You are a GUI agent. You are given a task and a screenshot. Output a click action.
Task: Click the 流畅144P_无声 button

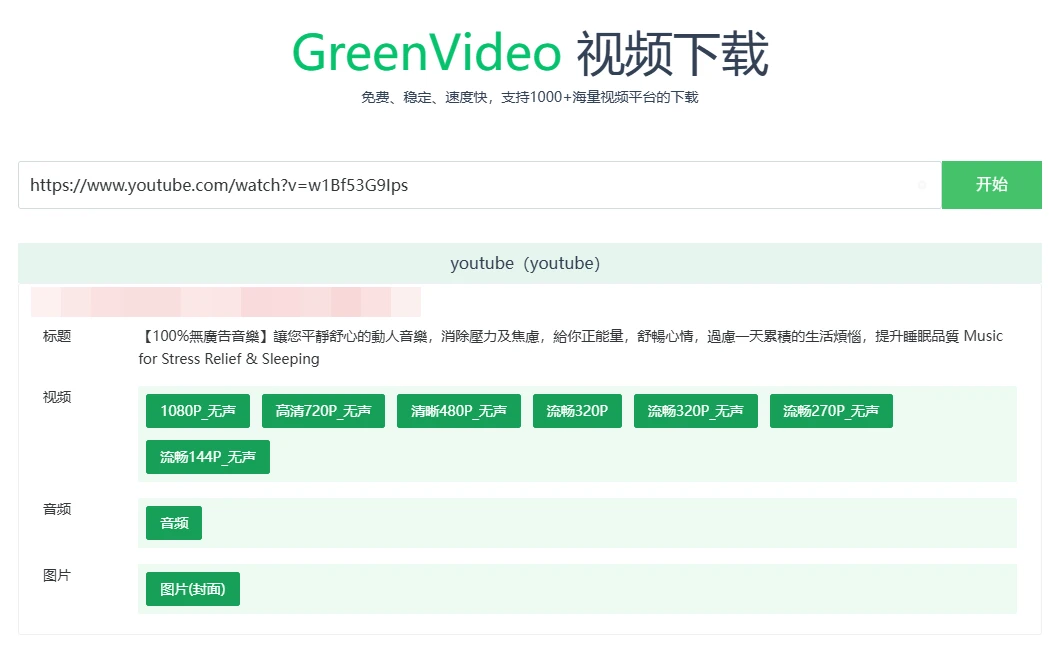pos(207,457)
